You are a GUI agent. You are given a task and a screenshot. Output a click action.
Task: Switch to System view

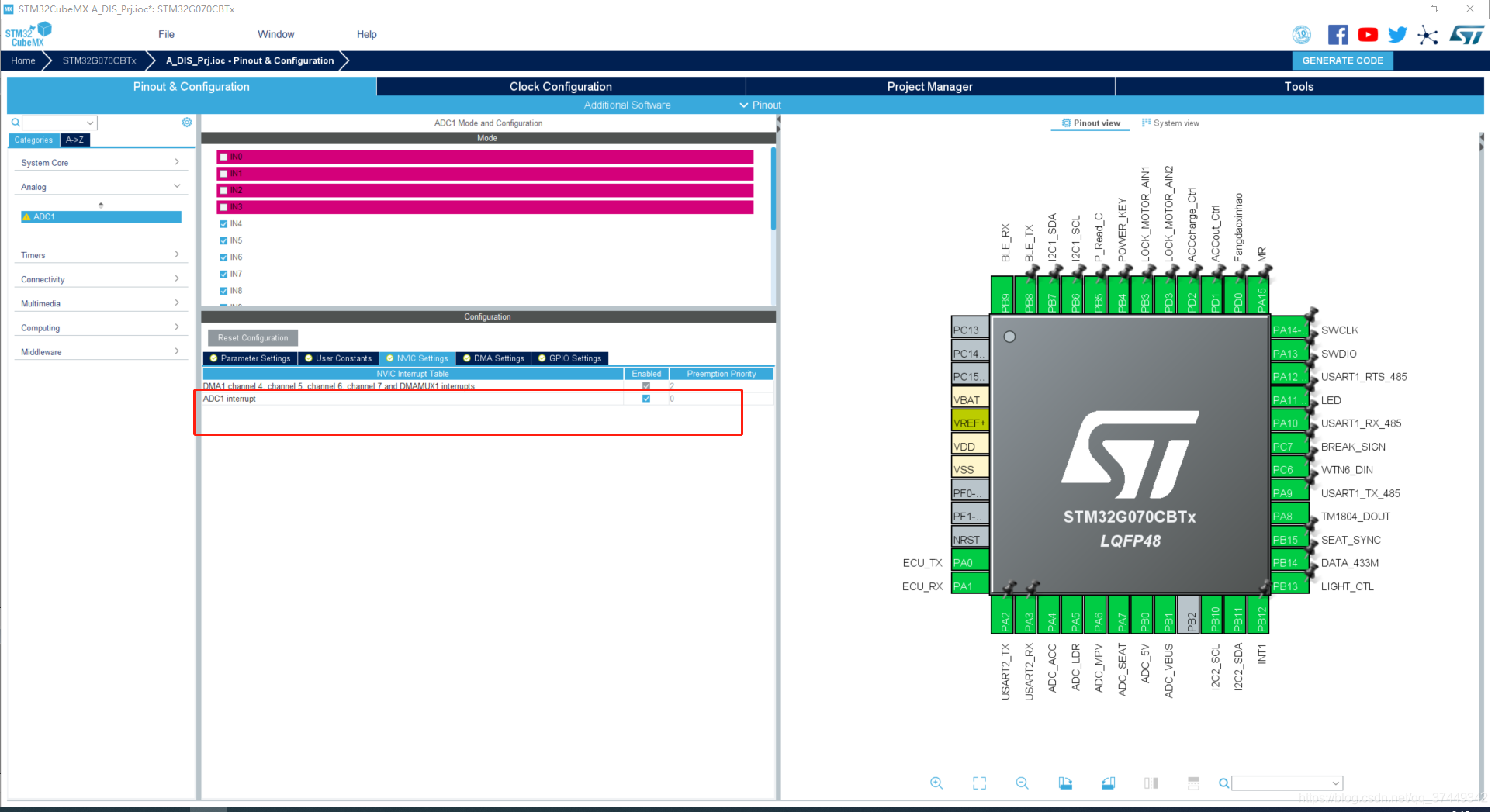[x=1171, y=123]
